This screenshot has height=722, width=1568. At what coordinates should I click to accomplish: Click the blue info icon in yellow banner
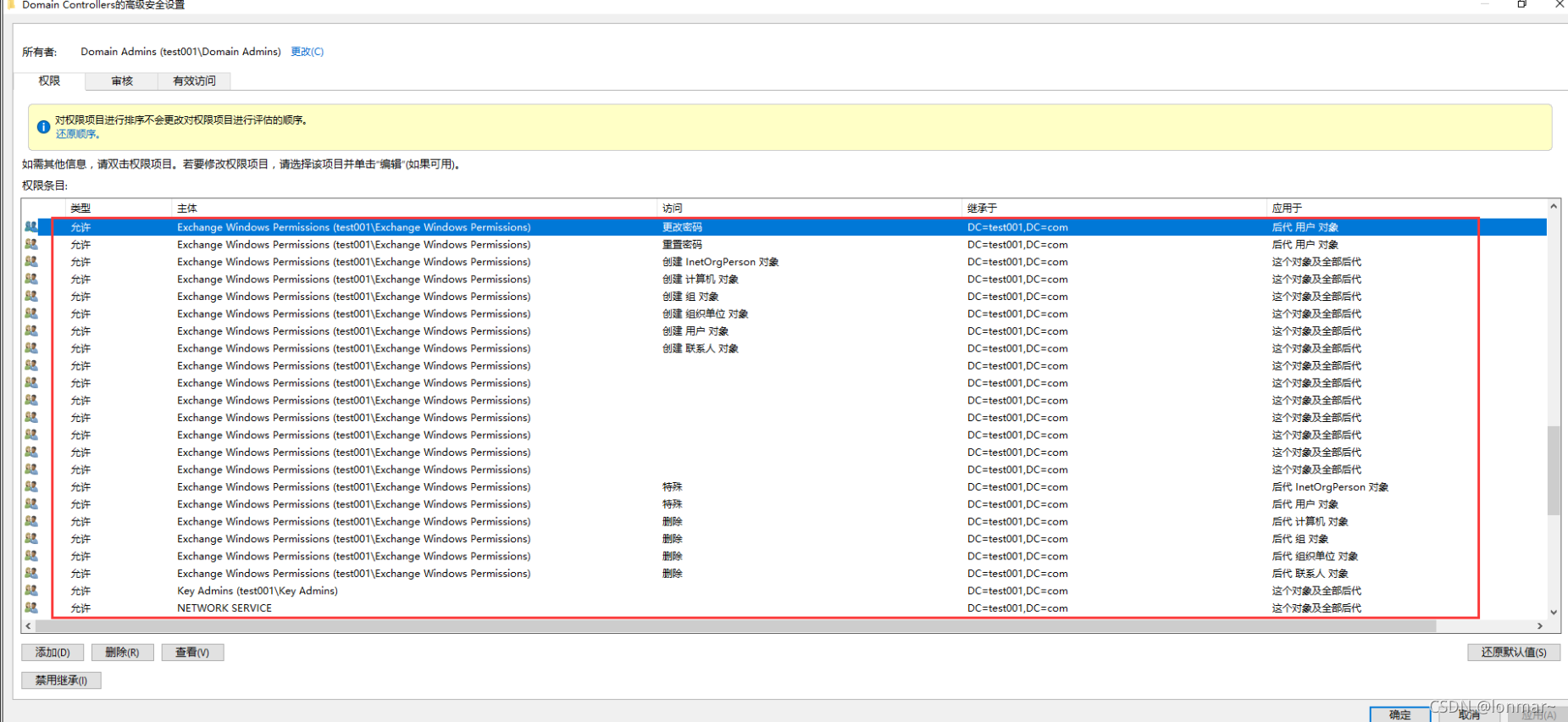(43, 127)
